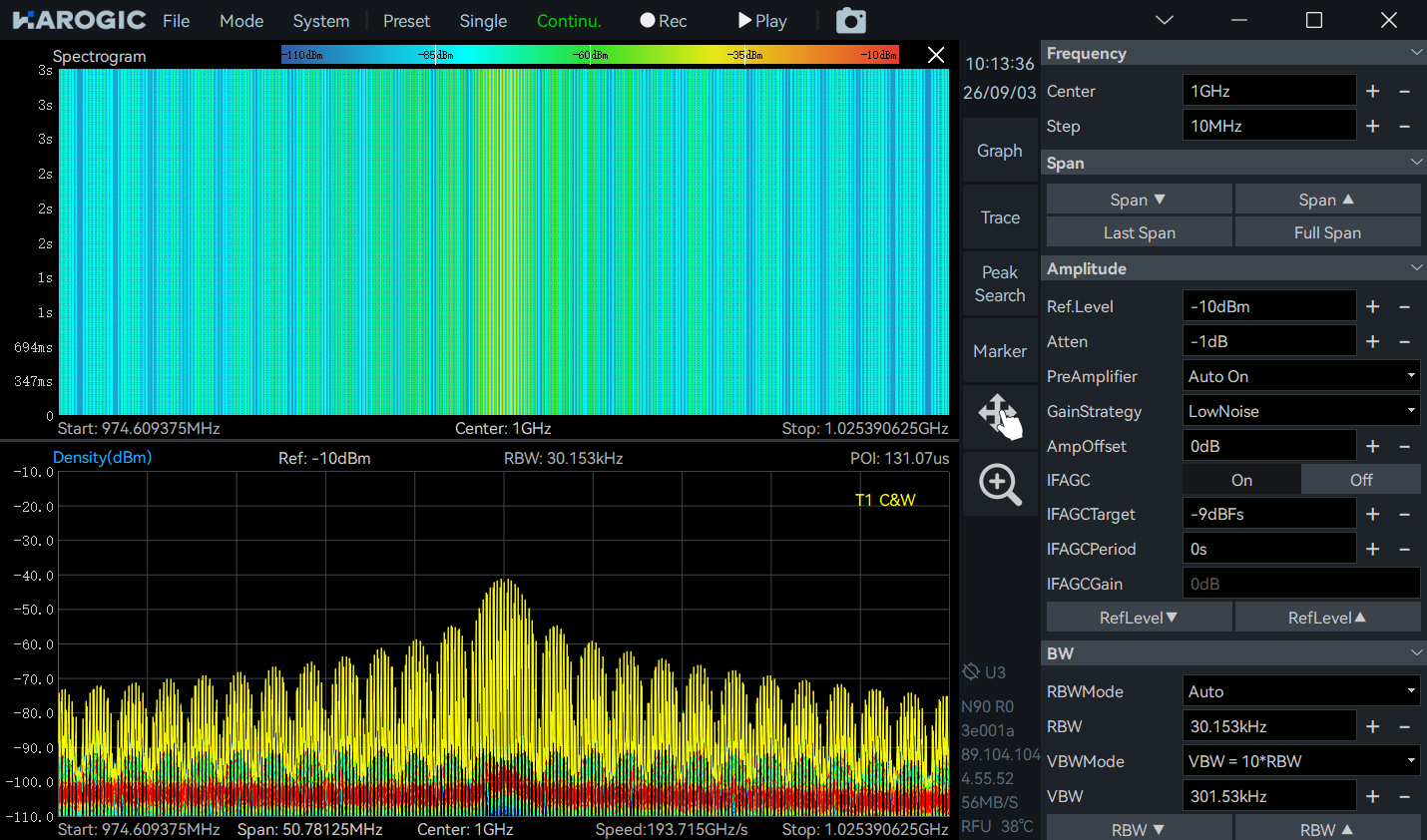Start recording with the Rec button

tap(664, 21)
